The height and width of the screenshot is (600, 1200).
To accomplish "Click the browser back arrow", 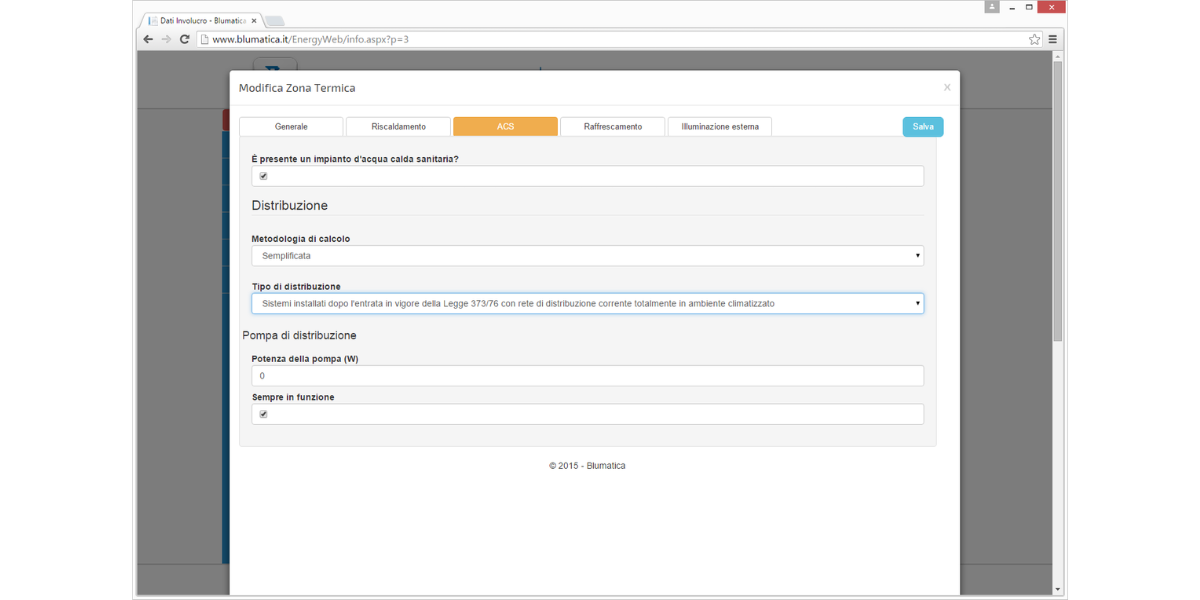I will click(x=148, y=39).
